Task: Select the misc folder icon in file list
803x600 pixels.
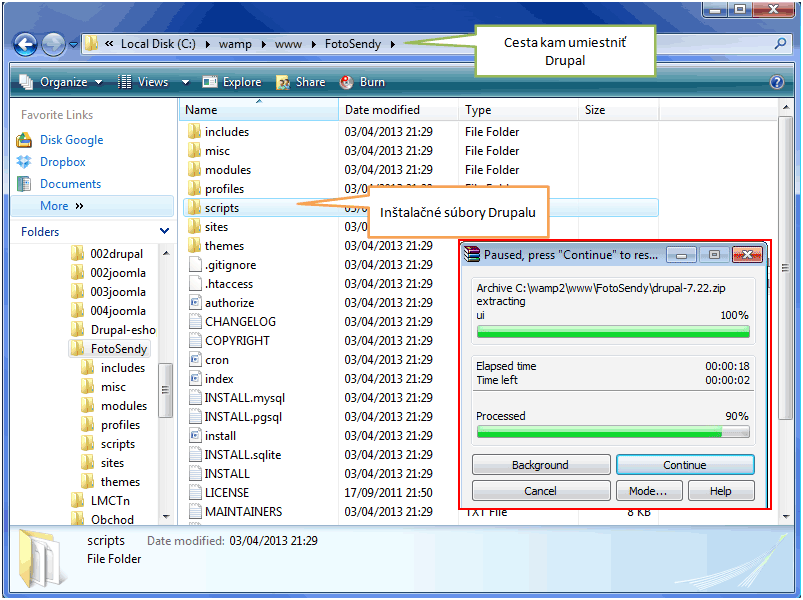Action: [x=194, y=151]
